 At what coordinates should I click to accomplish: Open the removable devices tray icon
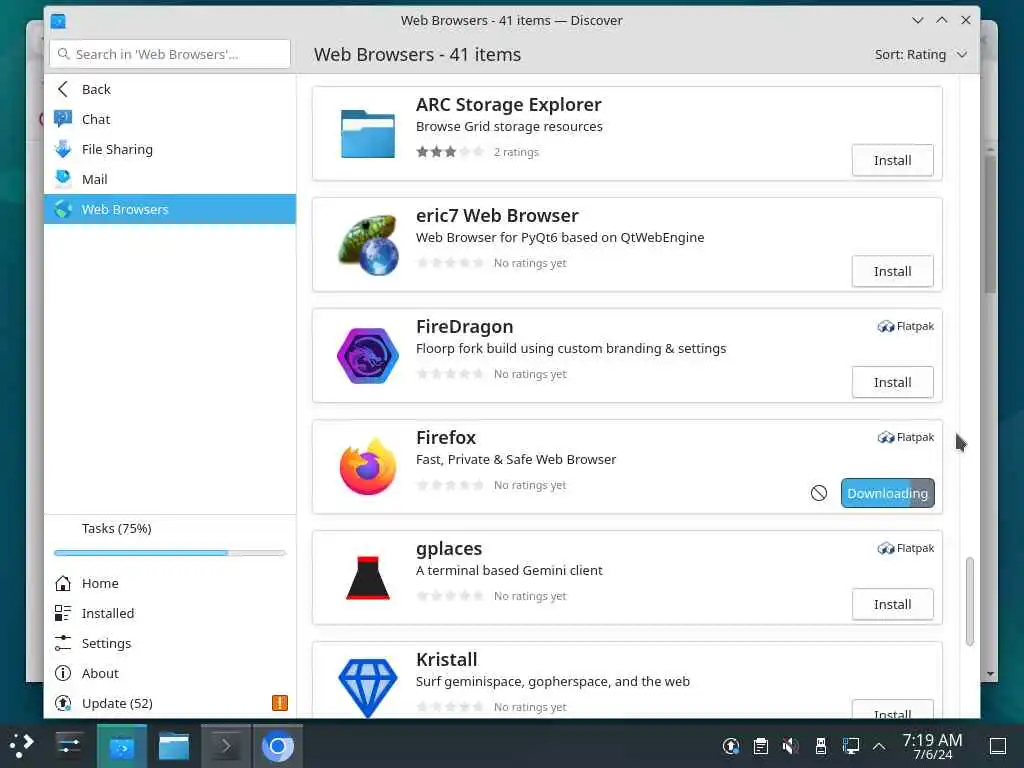click(821, 746)
